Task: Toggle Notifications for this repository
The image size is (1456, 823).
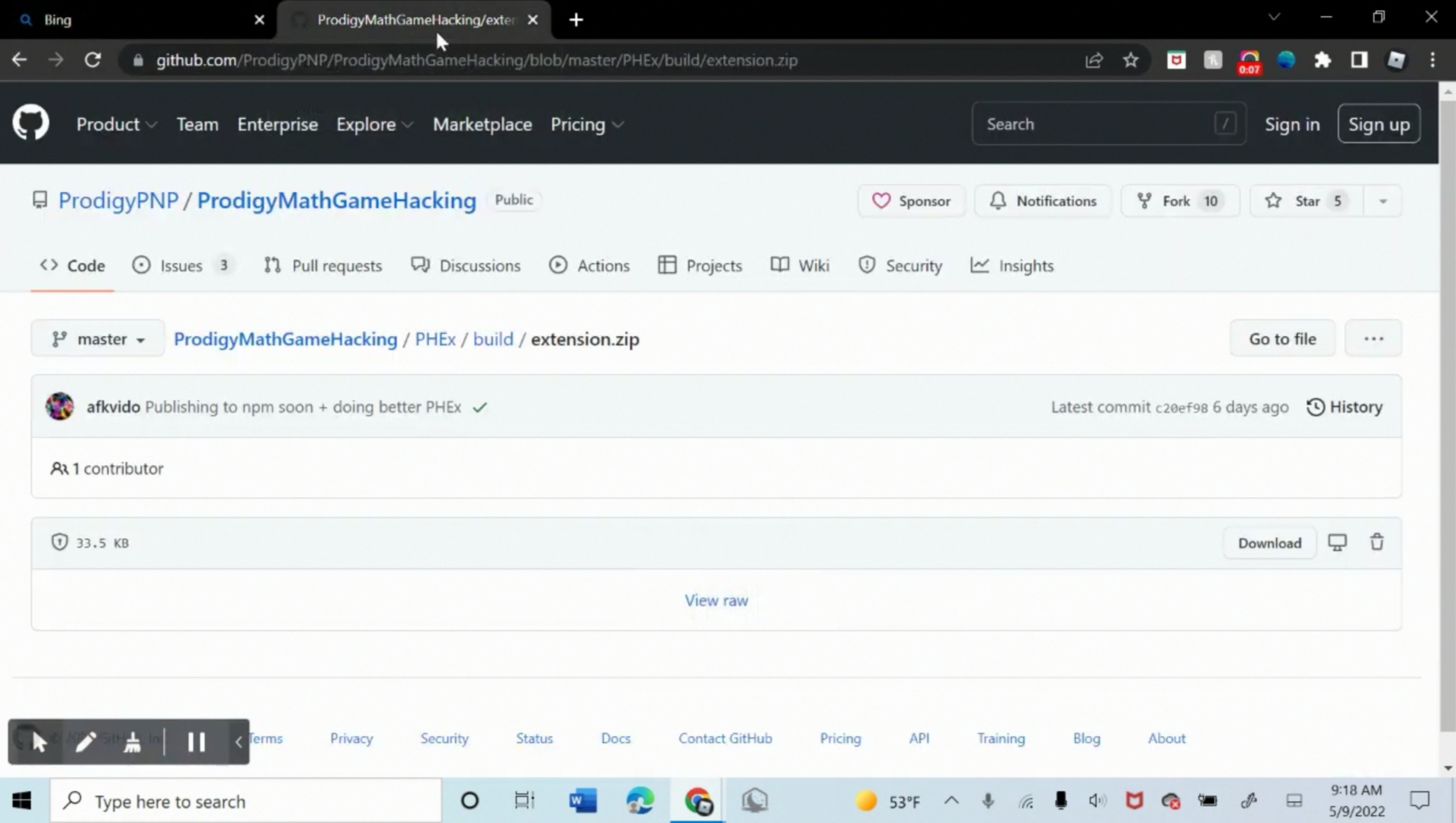Action: point(1042,201)
